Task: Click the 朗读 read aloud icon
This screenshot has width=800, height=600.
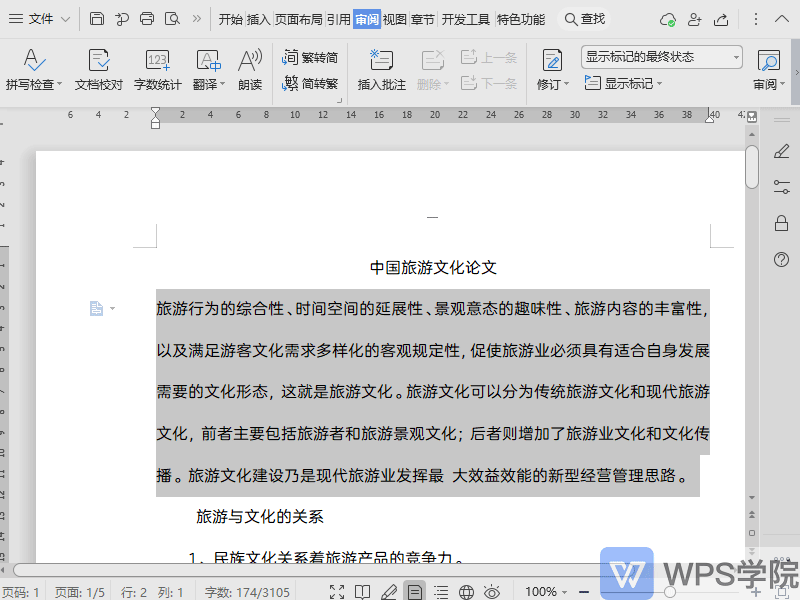Action: click(250, 69)
